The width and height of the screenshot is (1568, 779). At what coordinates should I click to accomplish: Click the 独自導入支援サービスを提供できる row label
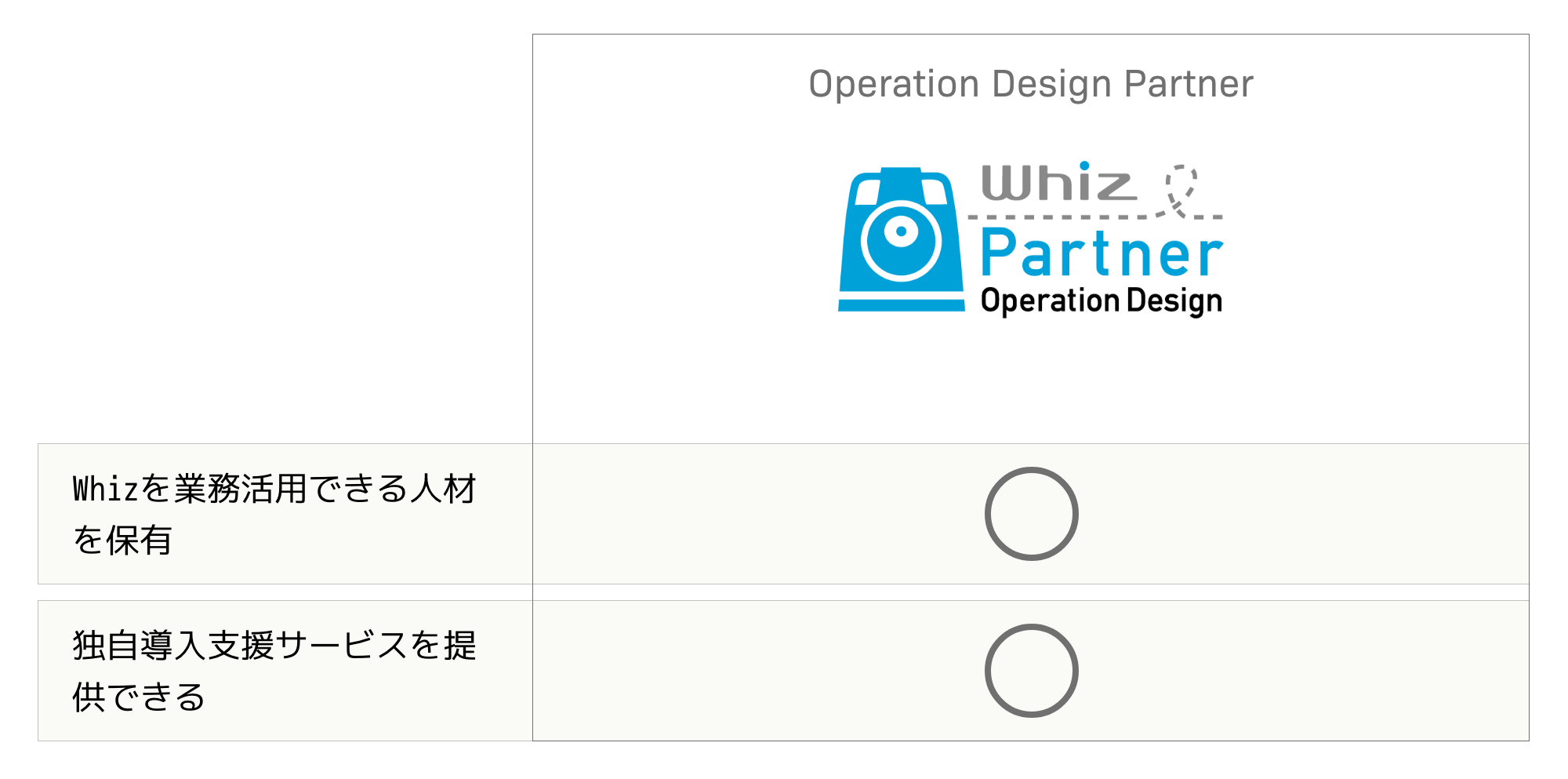point(274,671)
